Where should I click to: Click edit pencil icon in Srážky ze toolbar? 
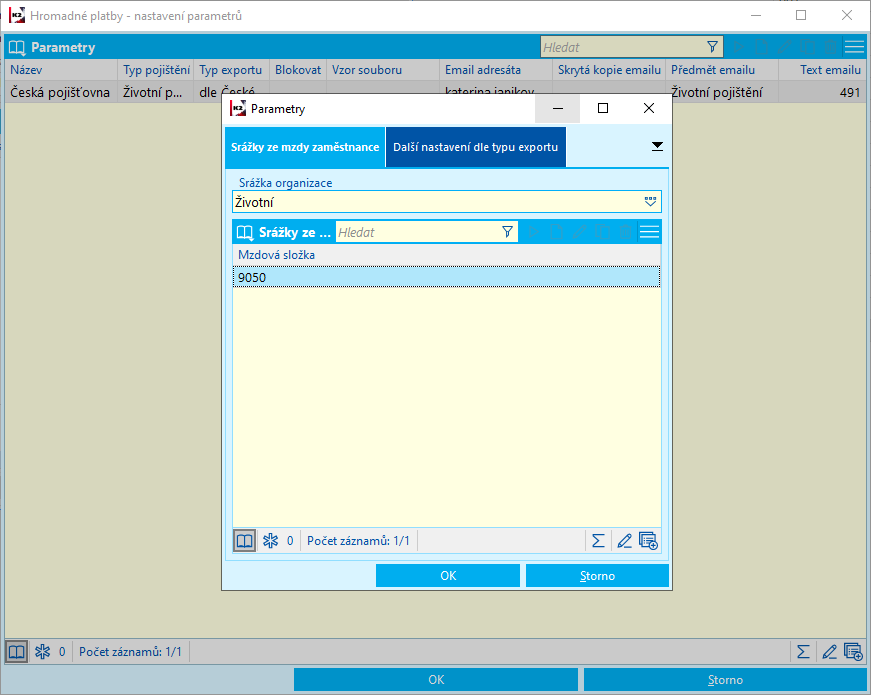click(x=579, y=232)
